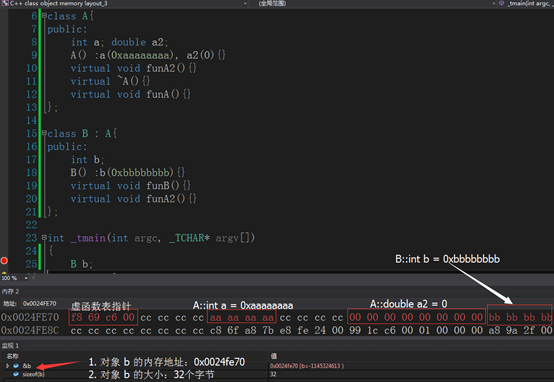This screenshot has width=554, height=382.
Task: Expand the &b watch entry
Action: (7, 366)
